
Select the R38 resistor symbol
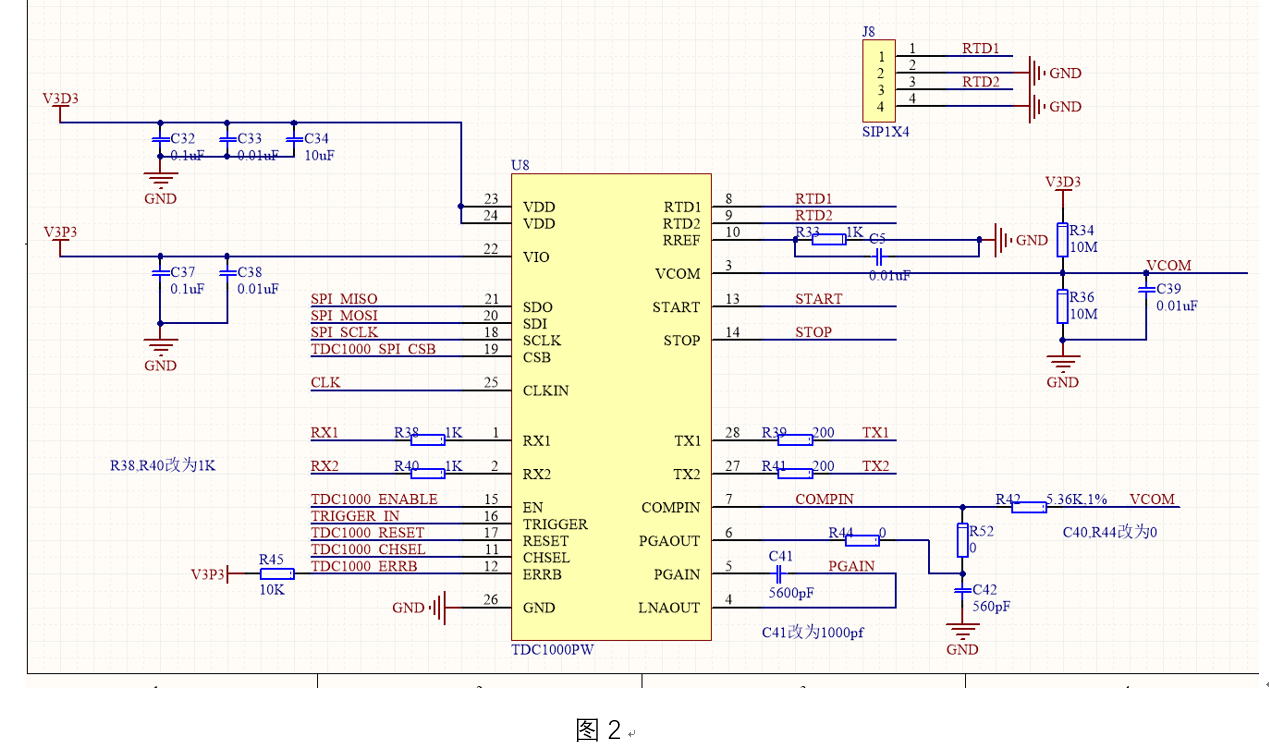[x=429, y=440]
